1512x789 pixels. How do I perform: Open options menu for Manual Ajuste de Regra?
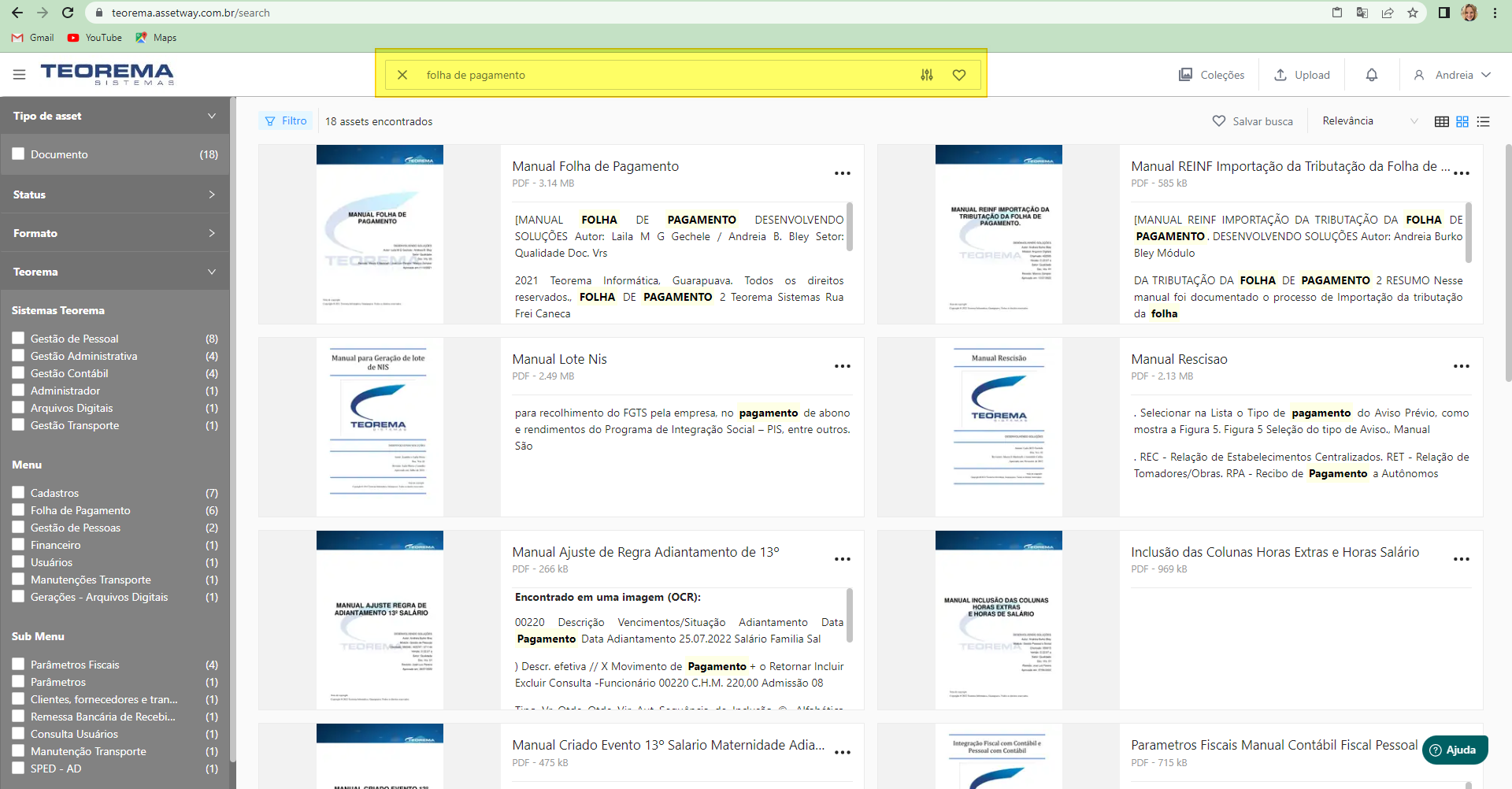coord(843,559)
